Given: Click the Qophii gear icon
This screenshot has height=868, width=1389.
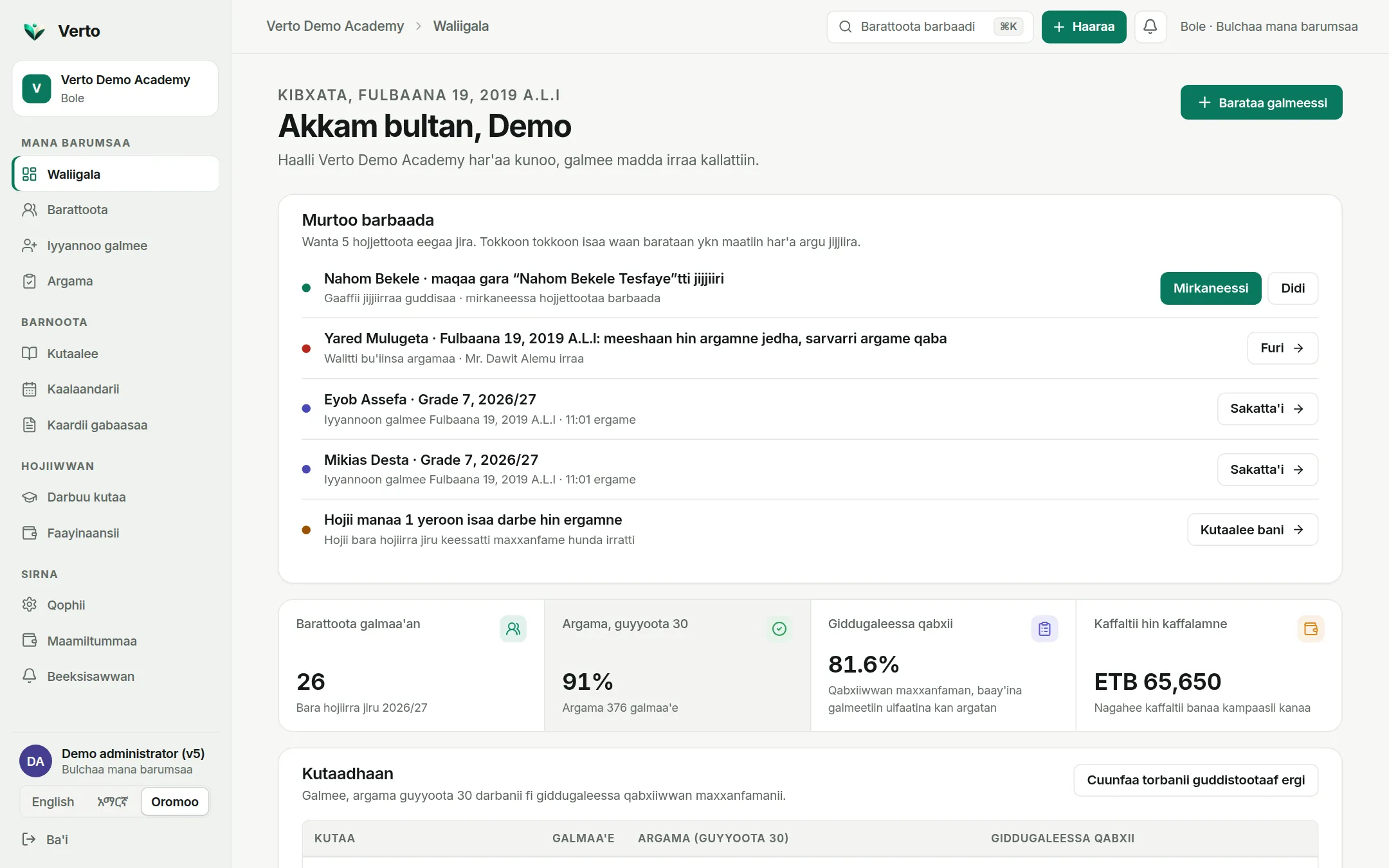Looking at the screenshot, I should [x=30, y=605].
